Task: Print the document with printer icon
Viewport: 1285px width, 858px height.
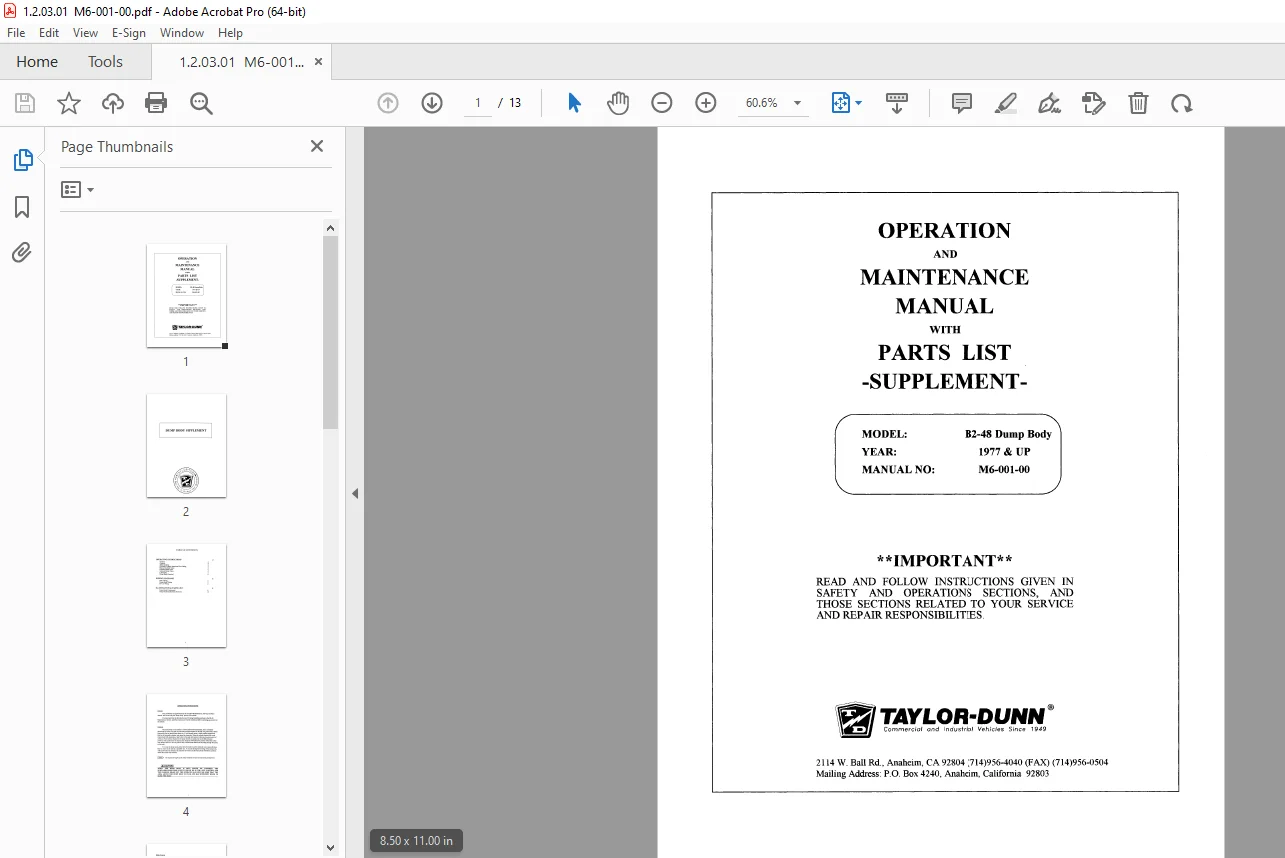Action: pos(156,103)
